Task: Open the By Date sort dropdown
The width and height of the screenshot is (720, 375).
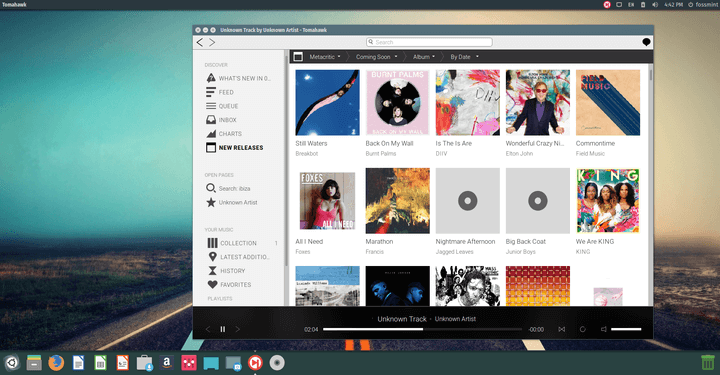Action: point(464,57)
